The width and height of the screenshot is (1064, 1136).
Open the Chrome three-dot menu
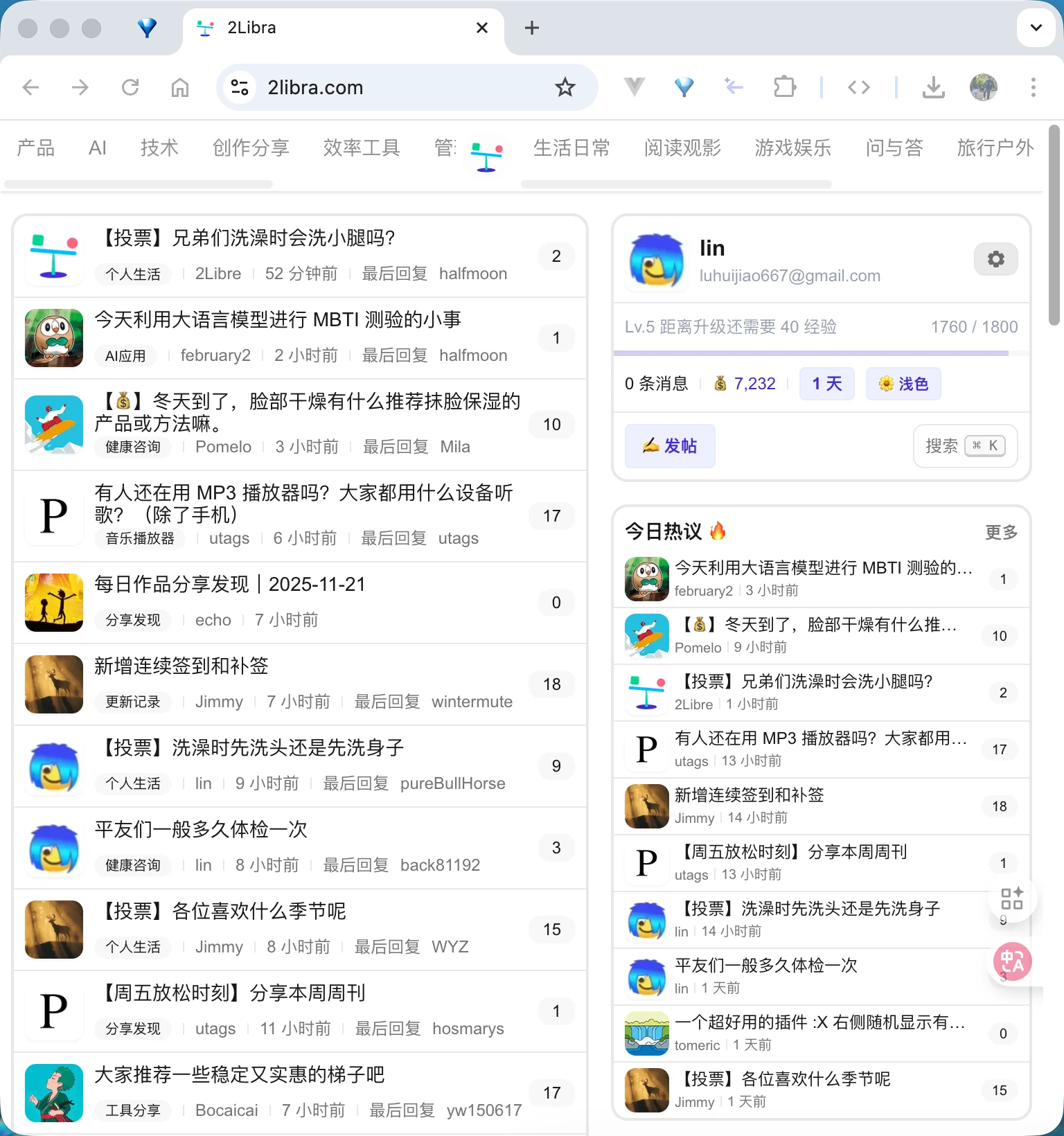click(x=1033, y=87)
